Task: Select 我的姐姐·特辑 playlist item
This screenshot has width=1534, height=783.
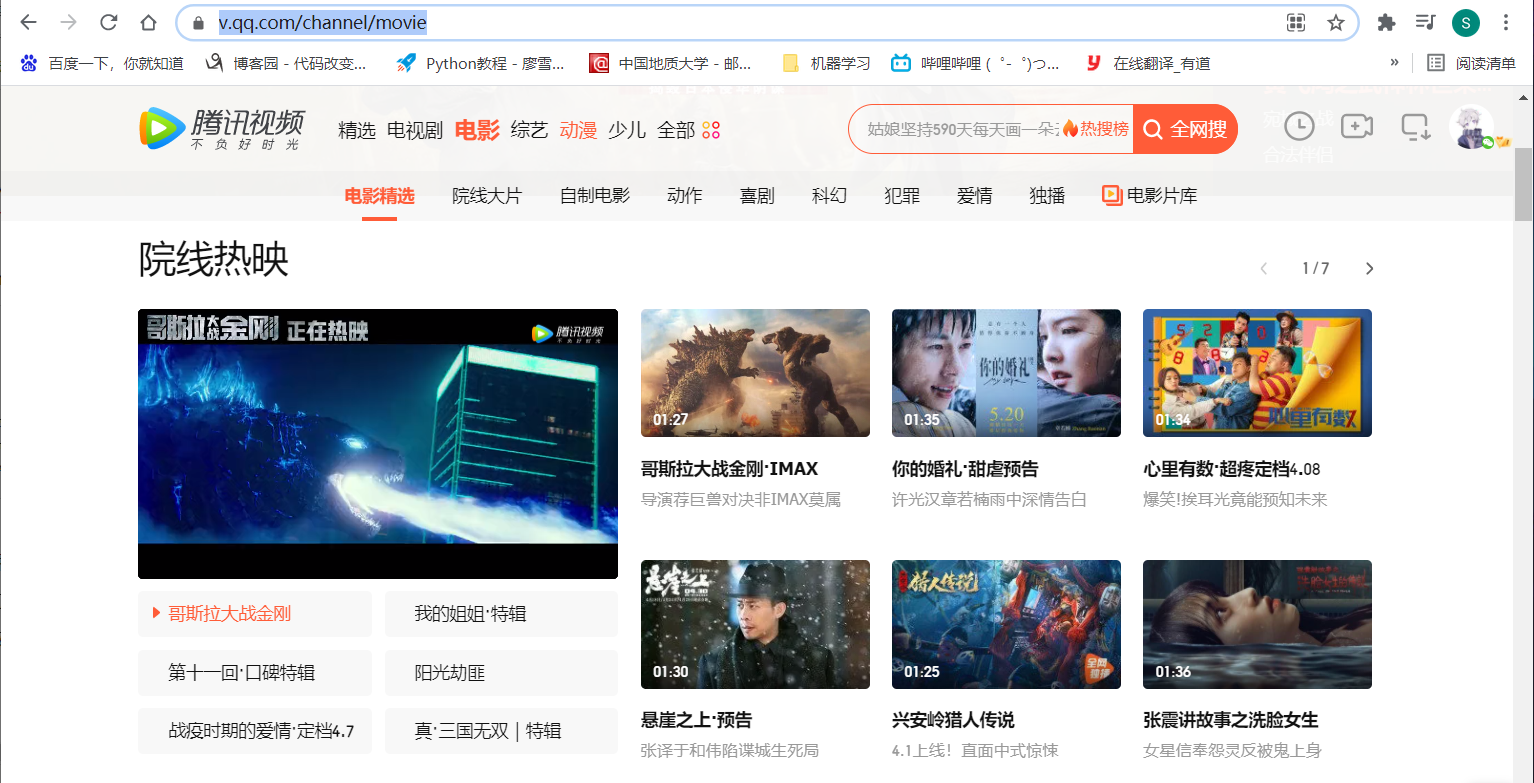Action: tap(501, 613)
